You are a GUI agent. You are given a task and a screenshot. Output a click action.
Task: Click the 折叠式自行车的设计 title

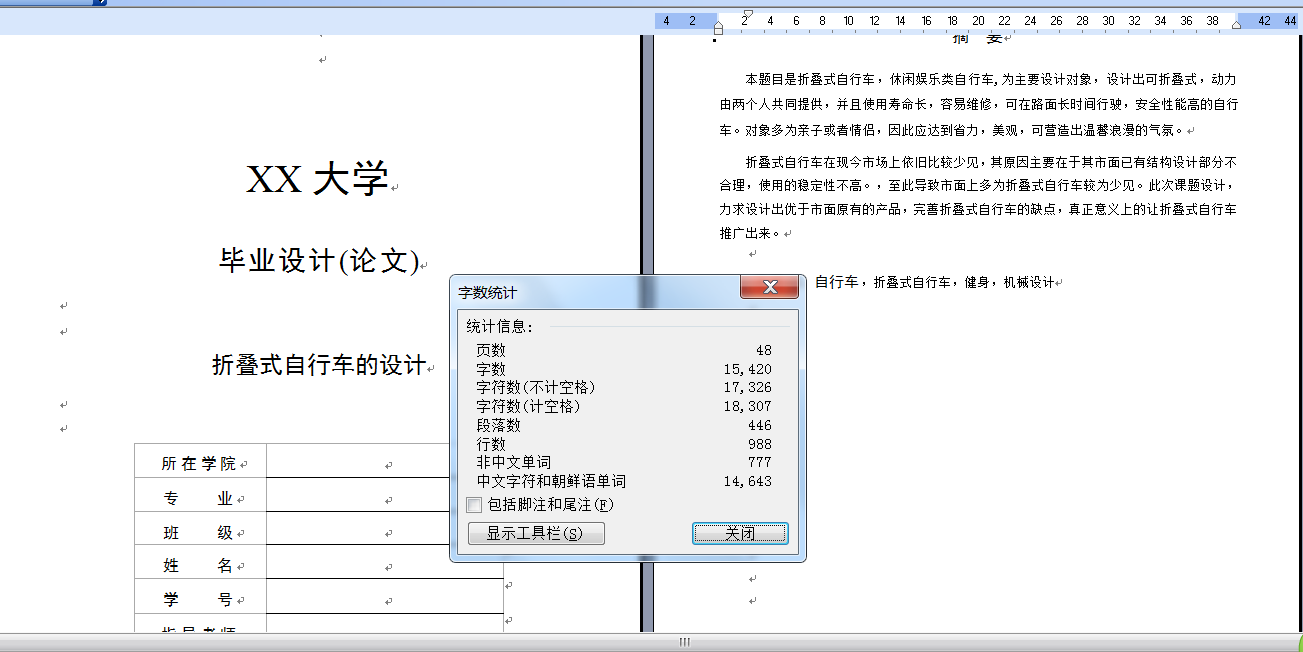(319, 366)
